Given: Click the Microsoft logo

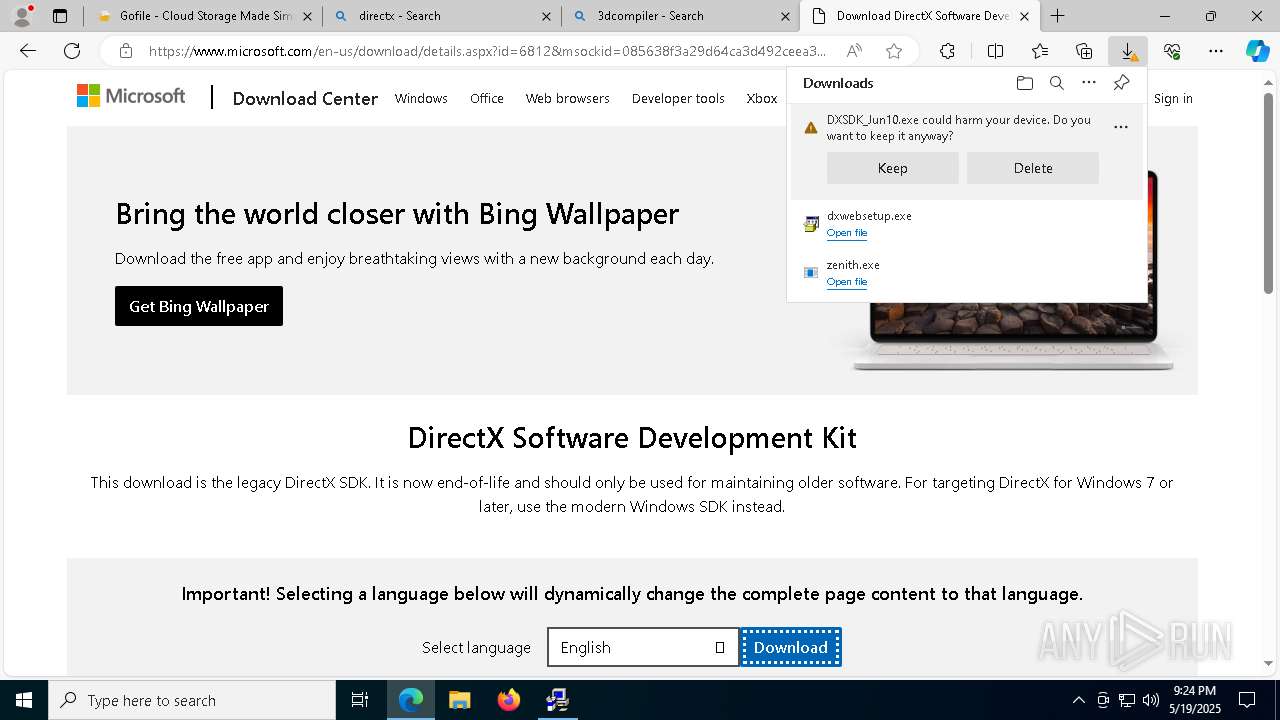Looking at the screenshot, I should point(131,96).
